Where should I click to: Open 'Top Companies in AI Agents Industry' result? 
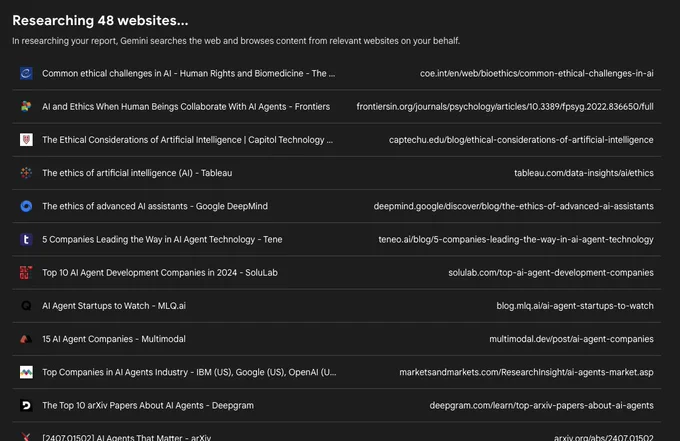[189, 372]
